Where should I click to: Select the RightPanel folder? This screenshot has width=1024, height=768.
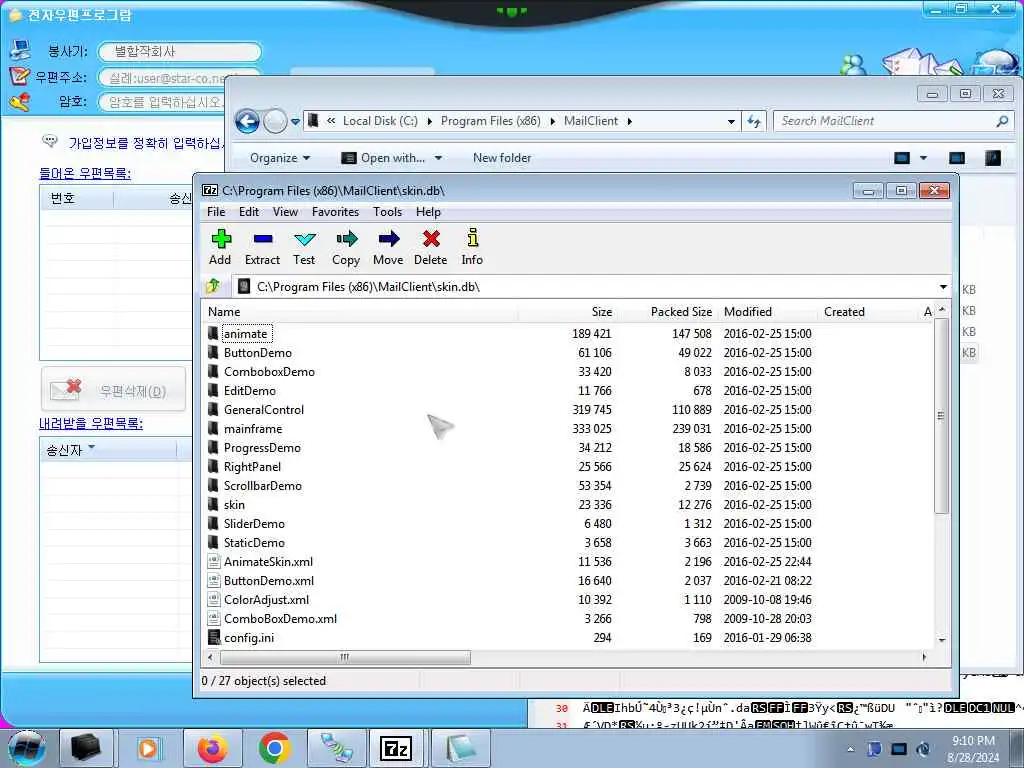[252, 466]
